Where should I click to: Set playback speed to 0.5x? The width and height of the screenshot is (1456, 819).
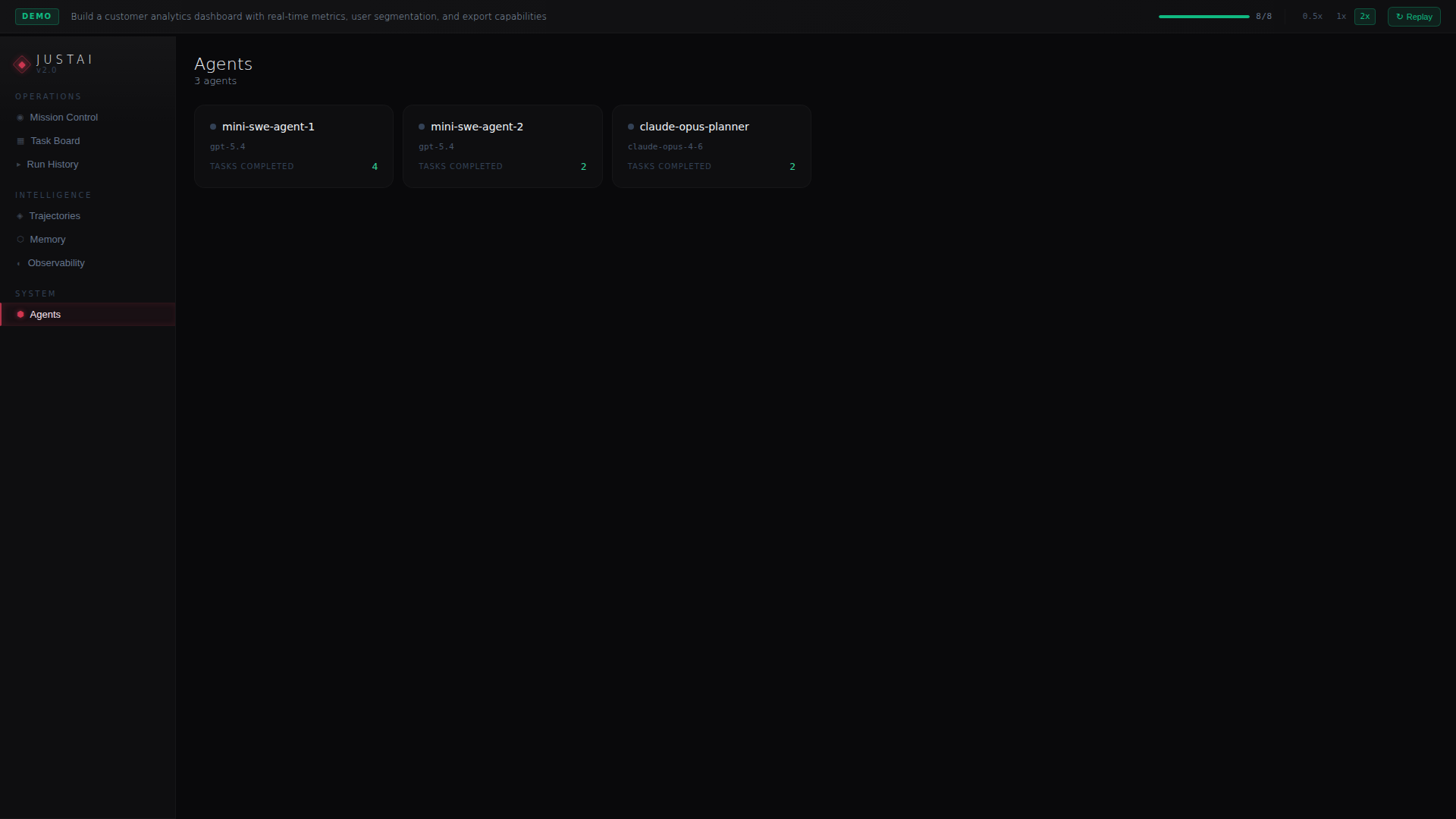(1312, 17)
